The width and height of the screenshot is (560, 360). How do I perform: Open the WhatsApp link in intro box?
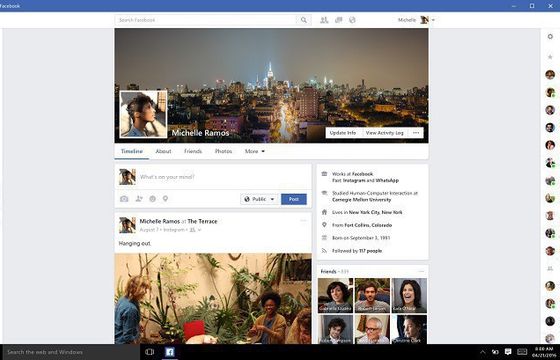click(x=386, y=181)
